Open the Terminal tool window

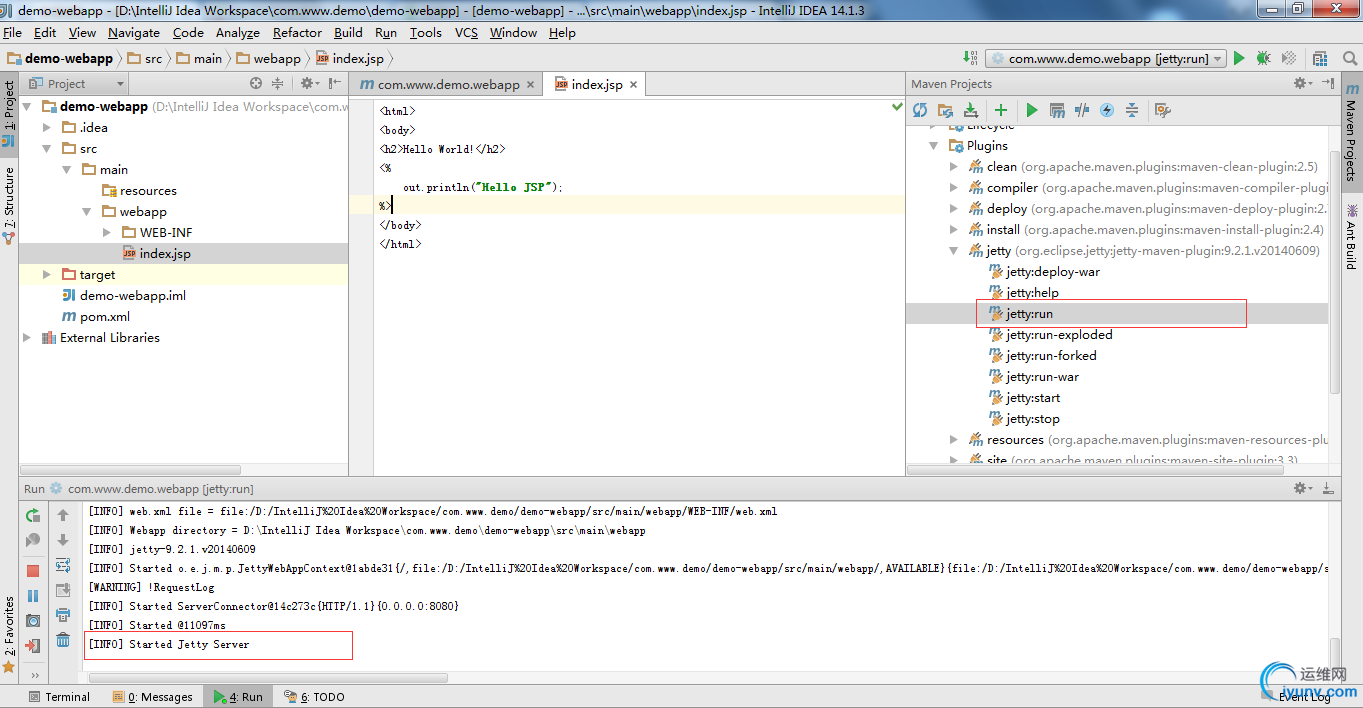tap(59, 697)
